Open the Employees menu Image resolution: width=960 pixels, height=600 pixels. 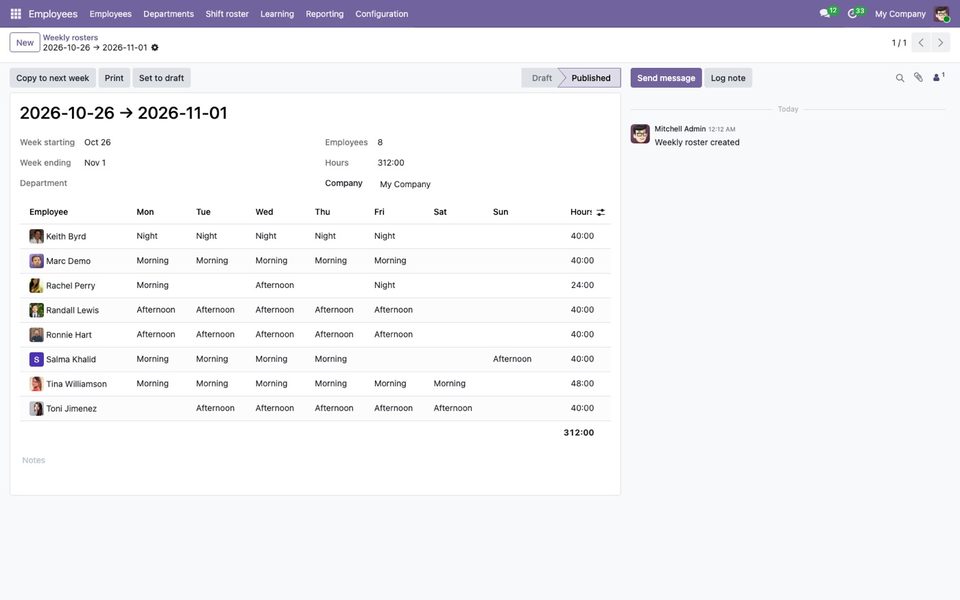click(110, 13)
